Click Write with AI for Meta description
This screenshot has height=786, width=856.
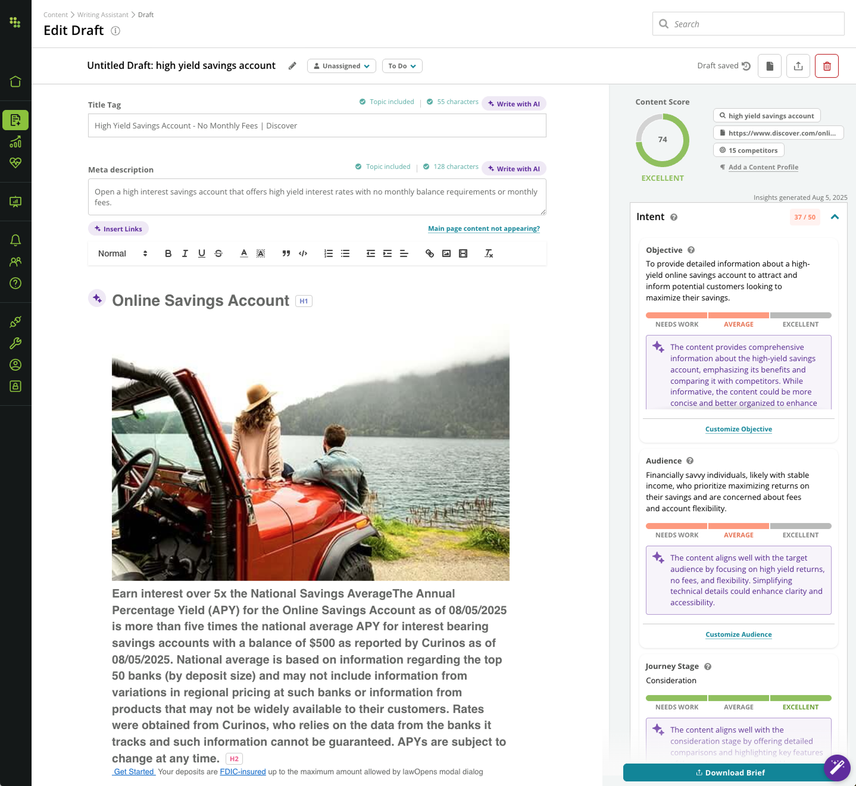point(514,169)
